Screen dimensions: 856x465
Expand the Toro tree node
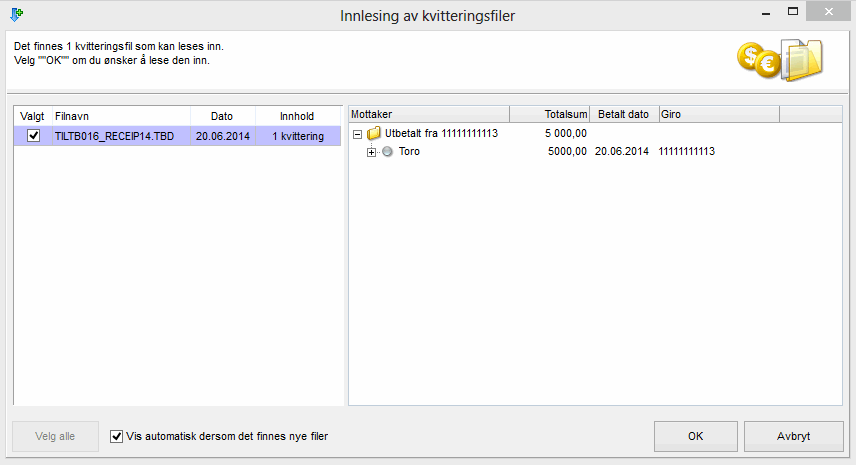372,152
